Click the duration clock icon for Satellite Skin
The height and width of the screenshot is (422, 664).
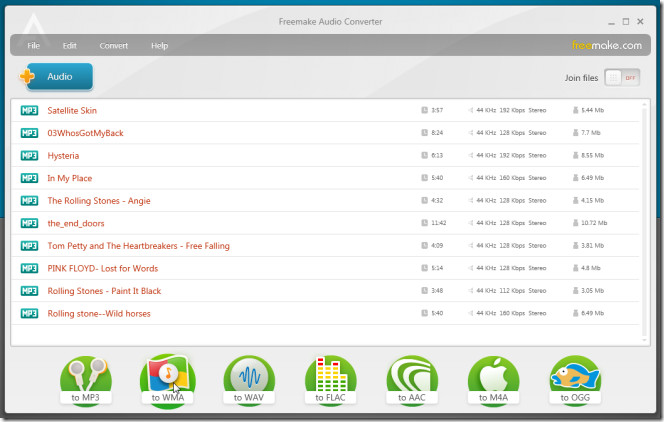point(424,110)
